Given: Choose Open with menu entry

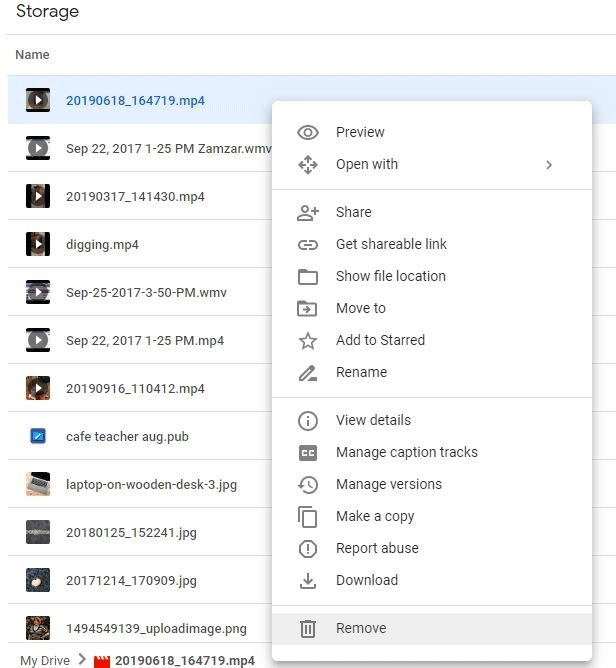Looking at the screenshot, I should pos(432,164).
